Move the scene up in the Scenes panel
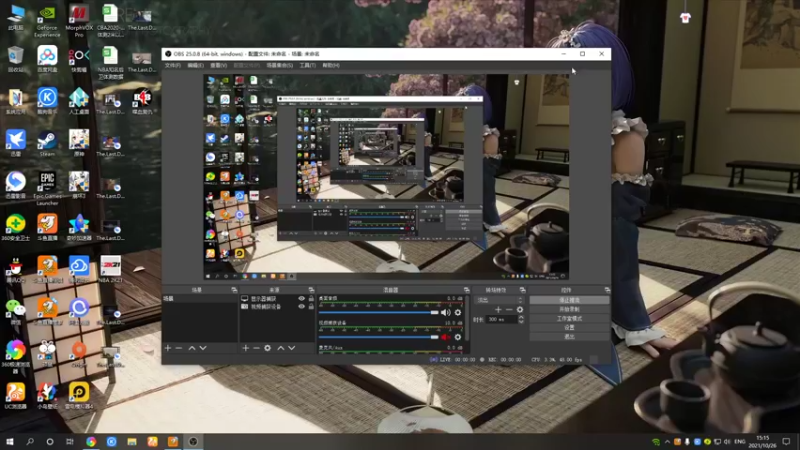 192,348
